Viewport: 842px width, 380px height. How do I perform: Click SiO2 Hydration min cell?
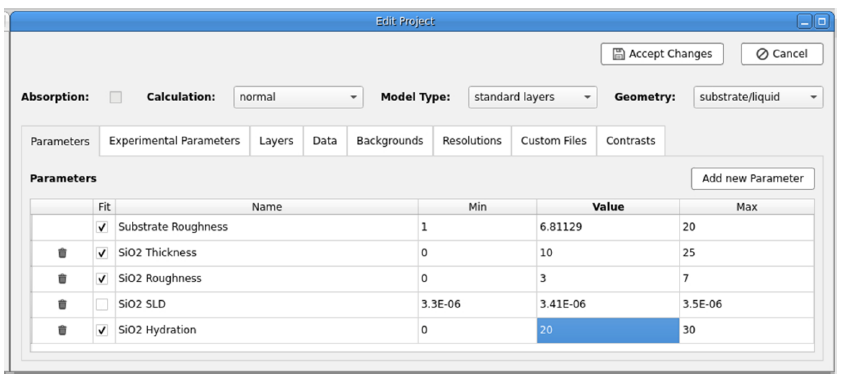(x=477, y=330)
